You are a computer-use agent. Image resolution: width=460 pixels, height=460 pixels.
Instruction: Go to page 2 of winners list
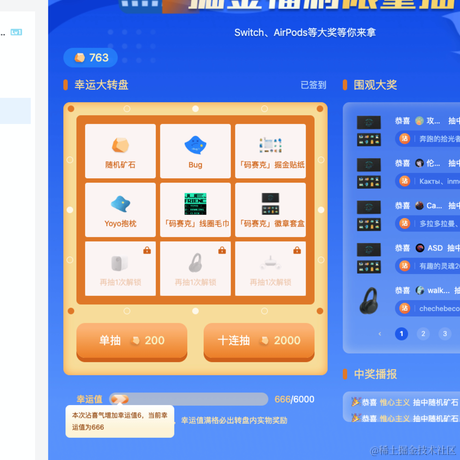tap(423, 334)
